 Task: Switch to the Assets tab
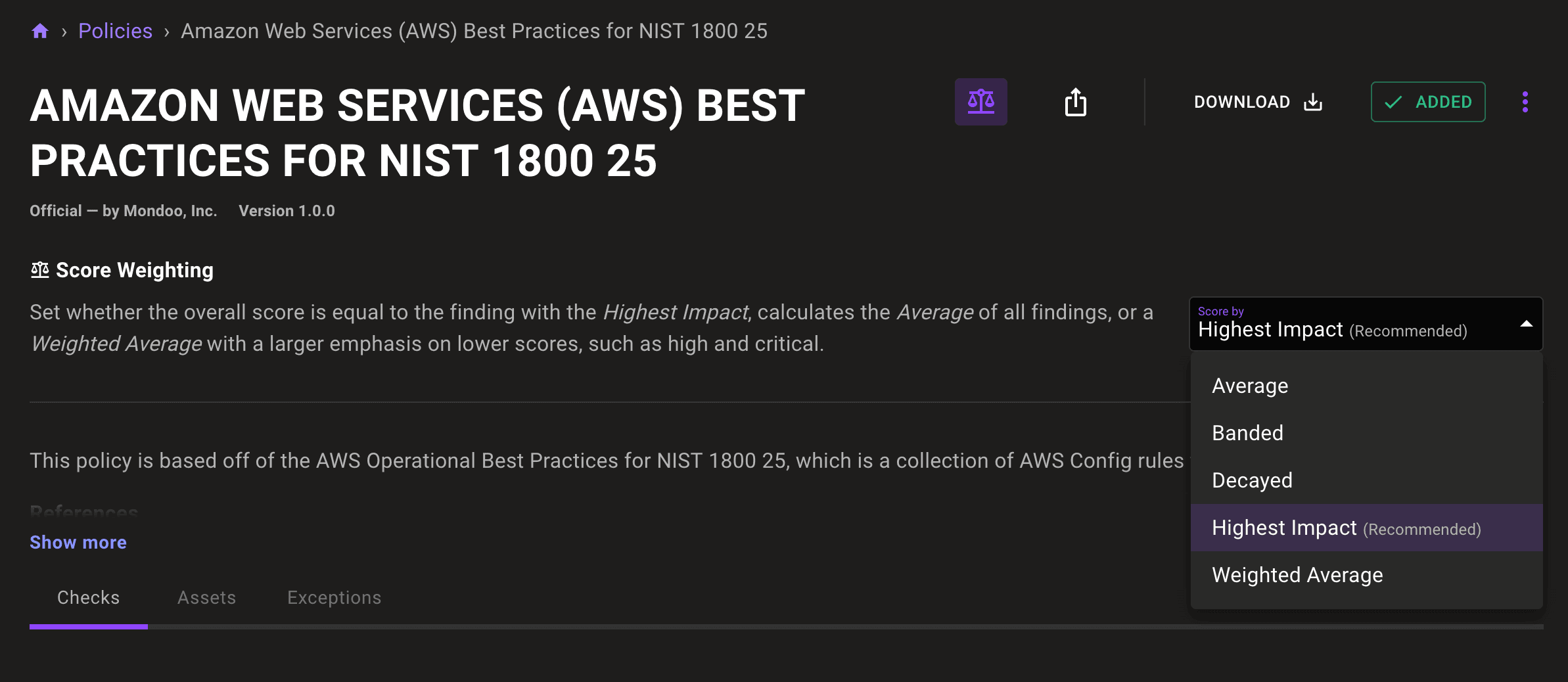[x=206, y=597]
